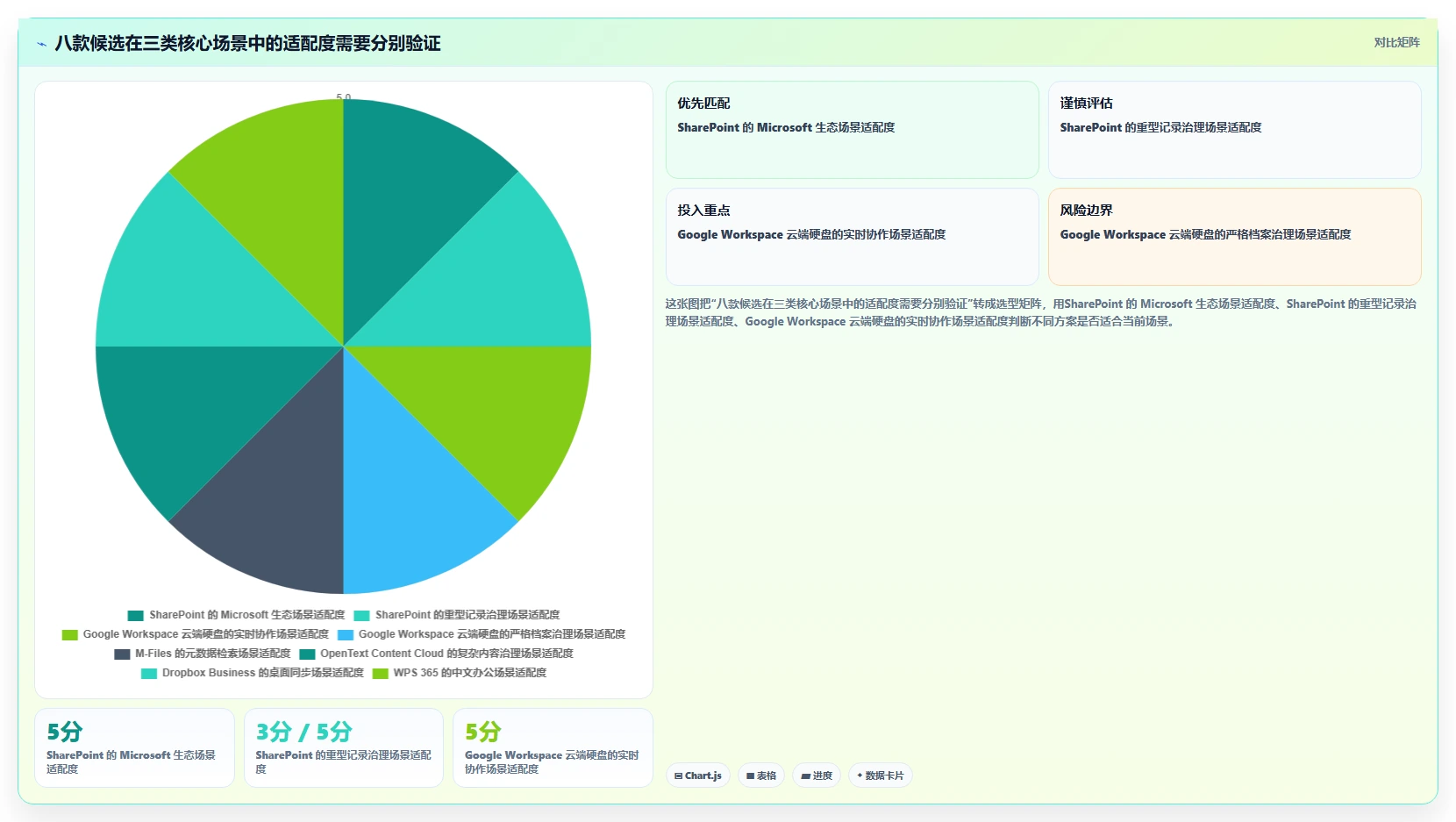Open the 优先匹配 card
This screenshot has height=822, width=1456.
[x=852, y=130]
